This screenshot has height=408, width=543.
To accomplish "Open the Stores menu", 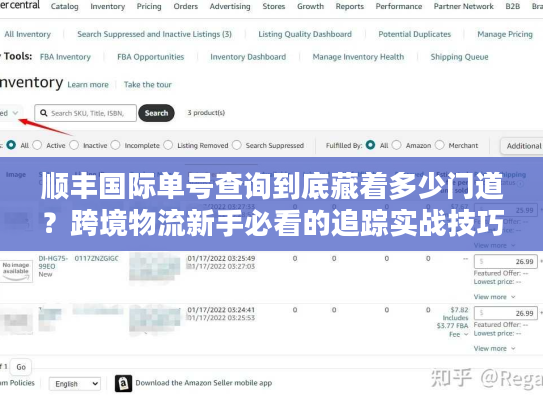I will (x=274, y=6).
